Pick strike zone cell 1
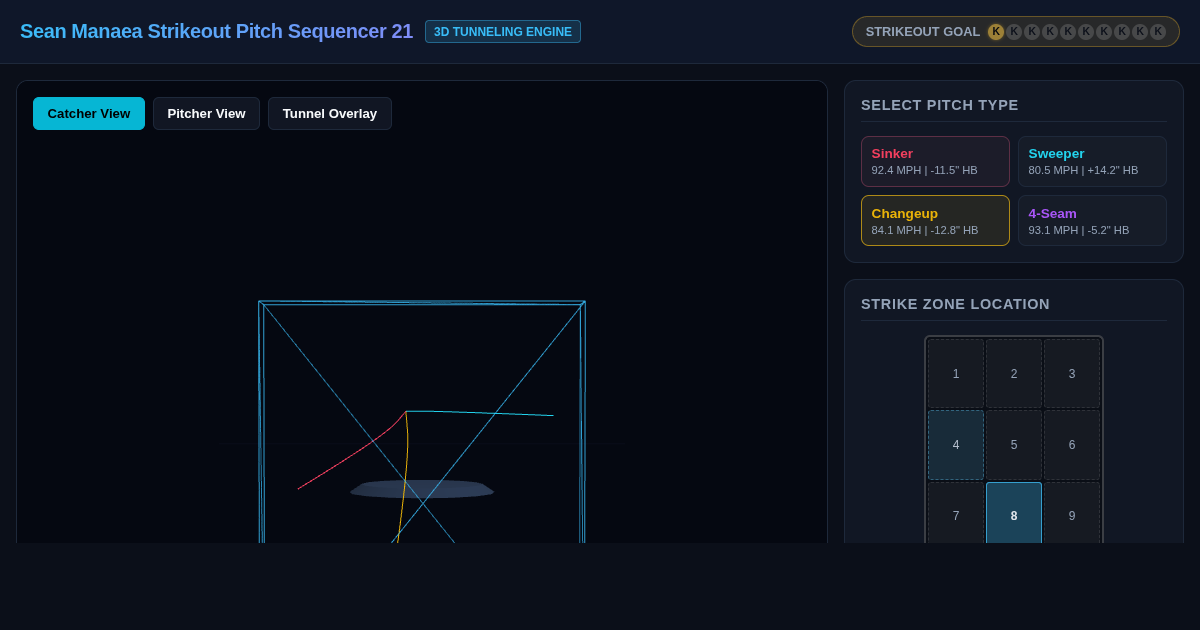Image resolution: width=1200 pixels, height=630 pixels. click(956, 373)
